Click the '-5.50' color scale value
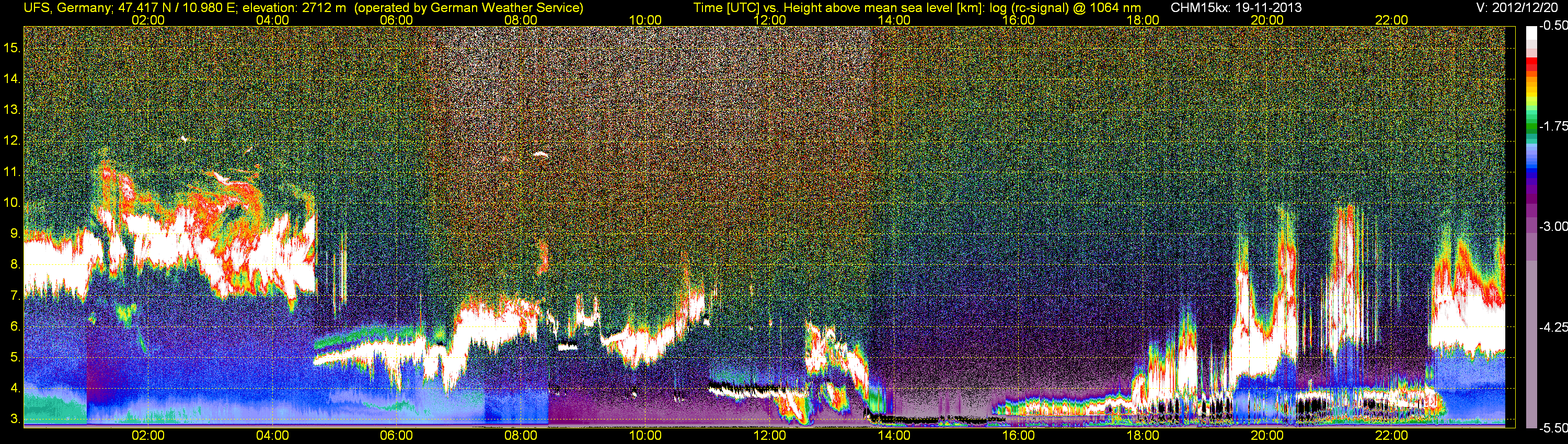Image resolution: width=1568 pixels, height=444 pixels. [x=1553, y=428]
